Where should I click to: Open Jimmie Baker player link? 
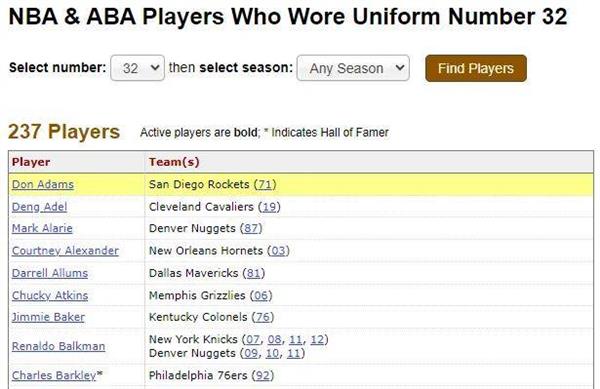[48, 317]
